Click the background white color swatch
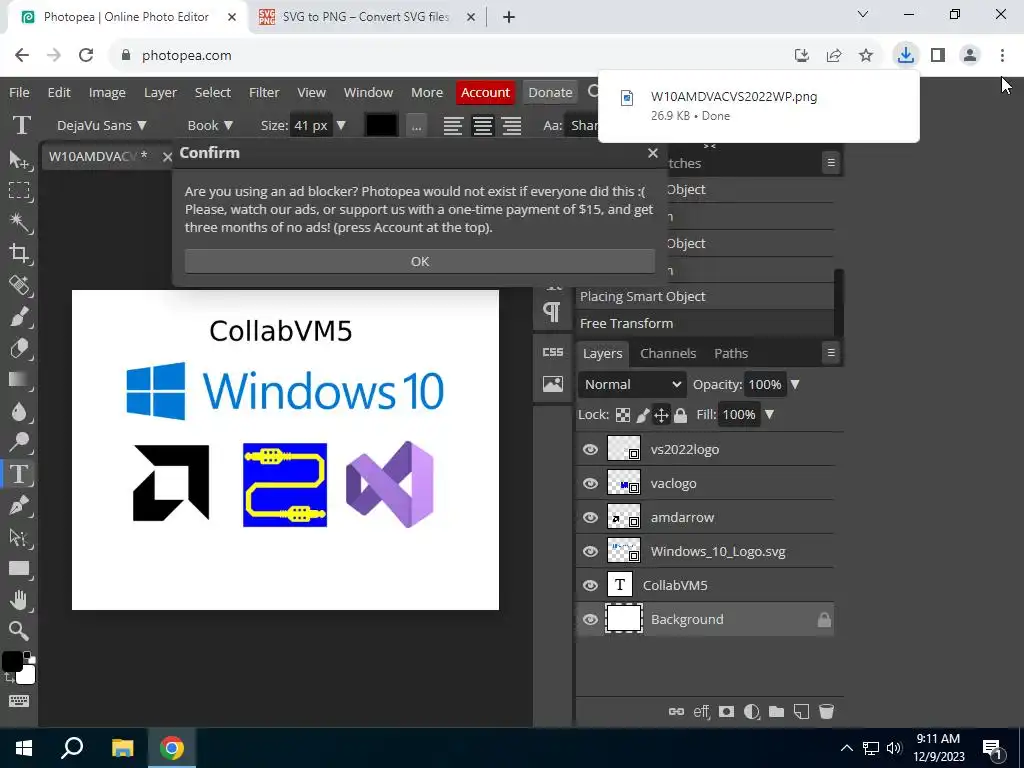This screenshot has height=768, width=1024. click(x=27, y=675)
